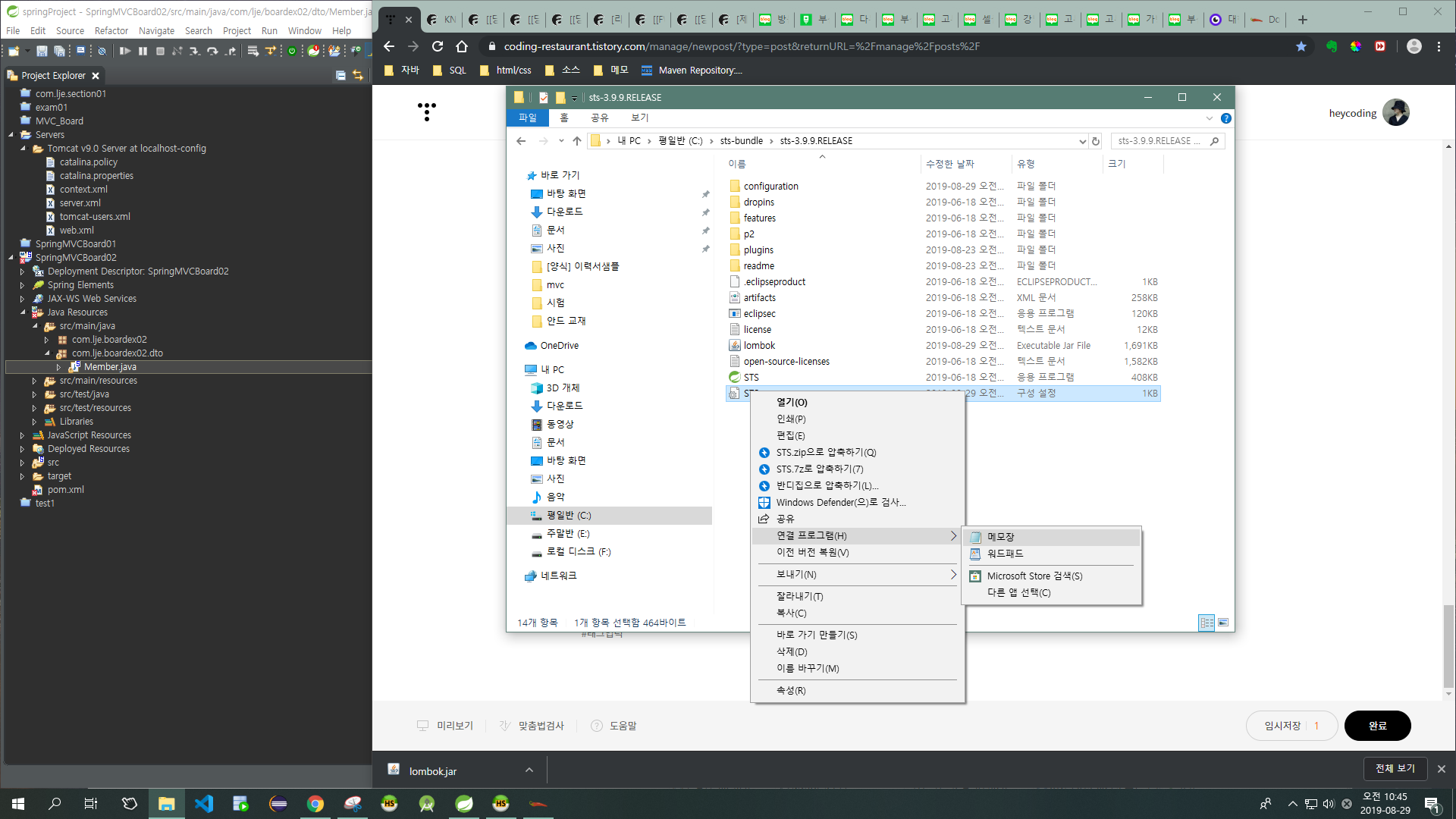Click the Skip All Breakpoints icon
The height and width of the screenshot is (819, 1456).
[102, 51]
